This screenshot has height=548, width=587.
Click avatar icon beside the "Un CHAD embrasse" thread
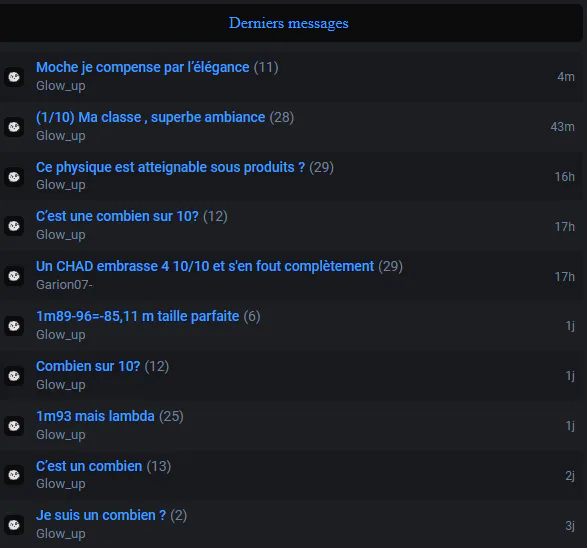coord(14,276)
